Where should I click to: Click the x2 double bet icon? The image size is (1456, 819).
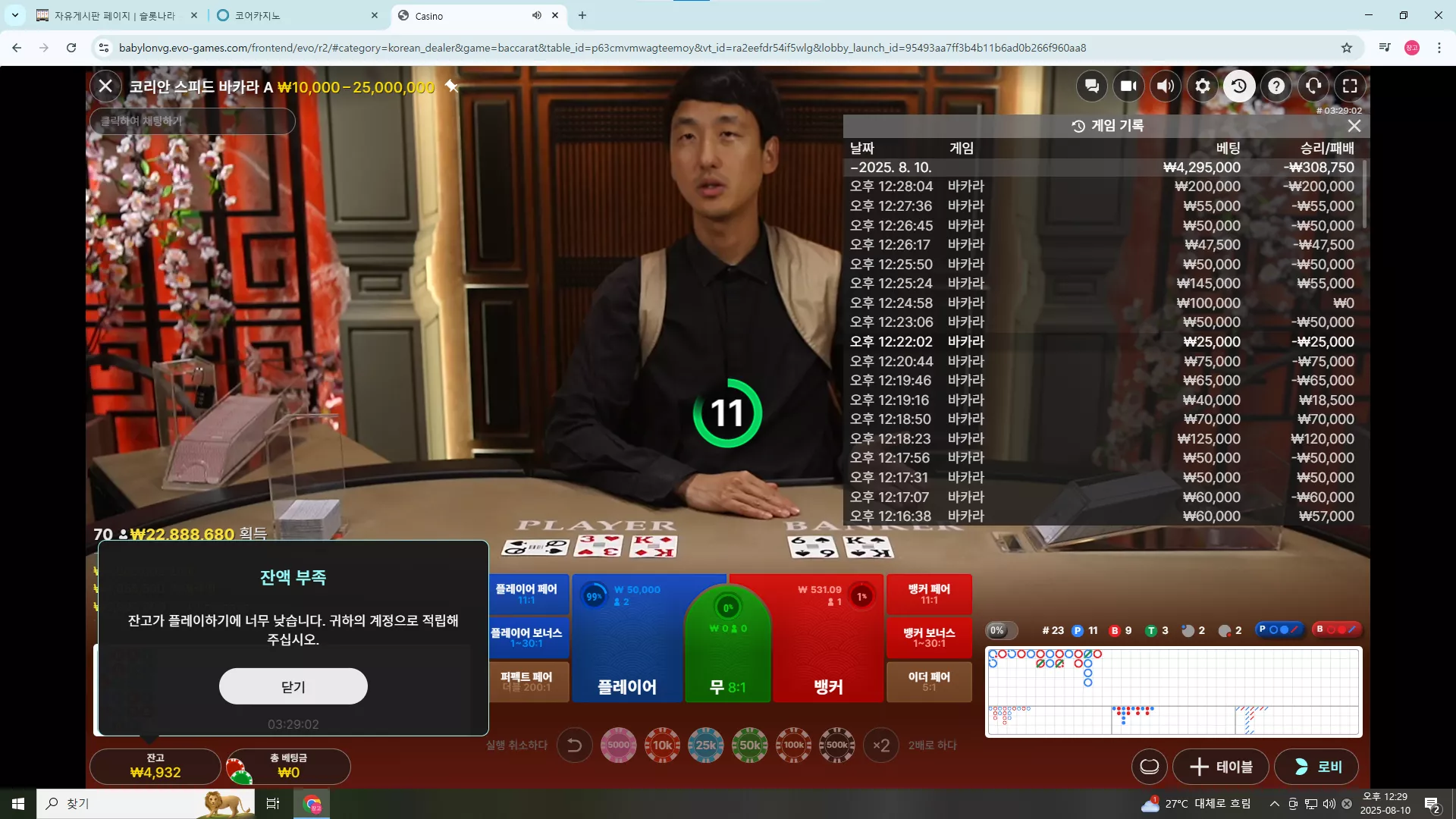[x=881, y=745]
